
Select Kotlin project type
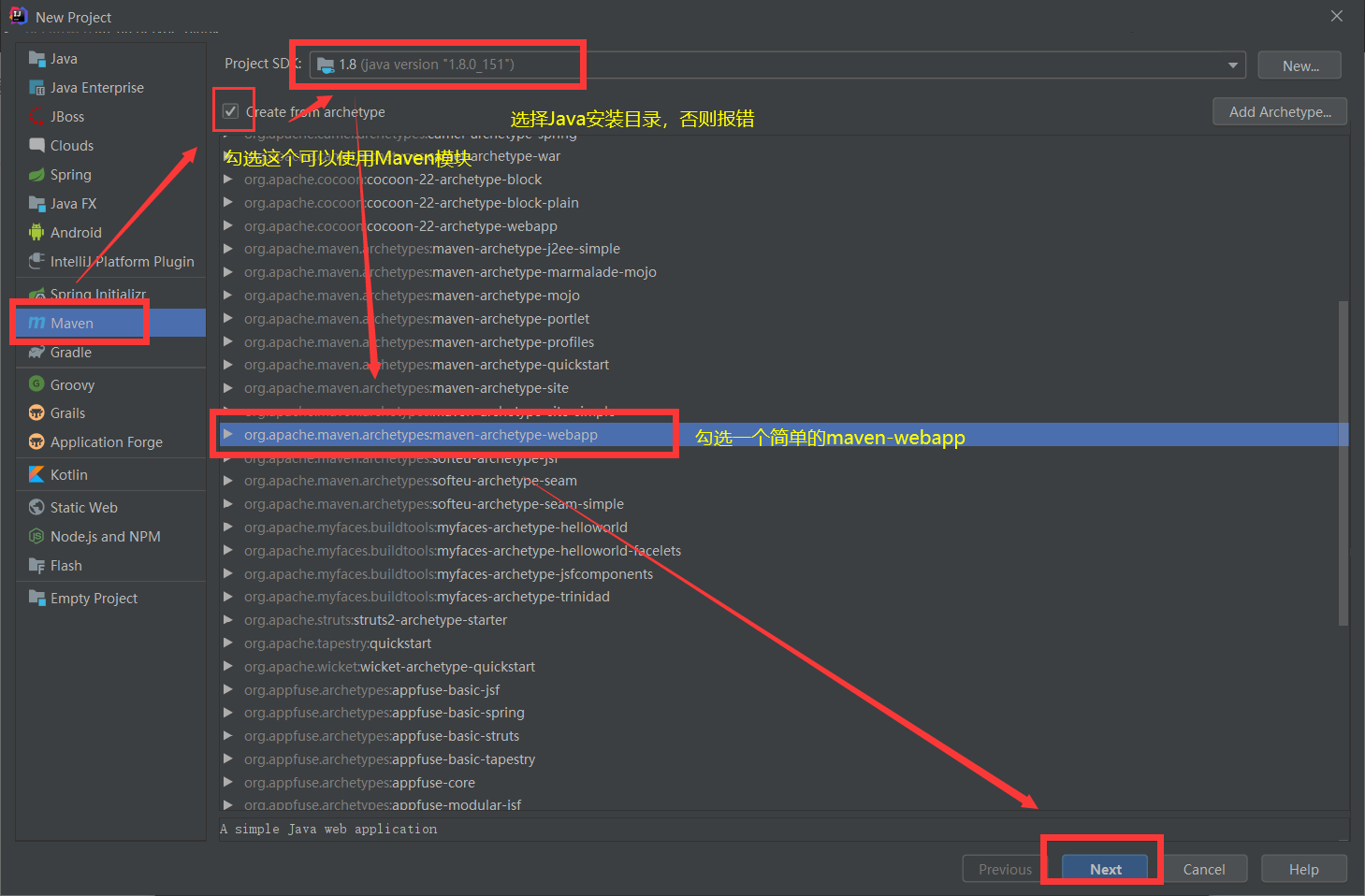[110, 475]
